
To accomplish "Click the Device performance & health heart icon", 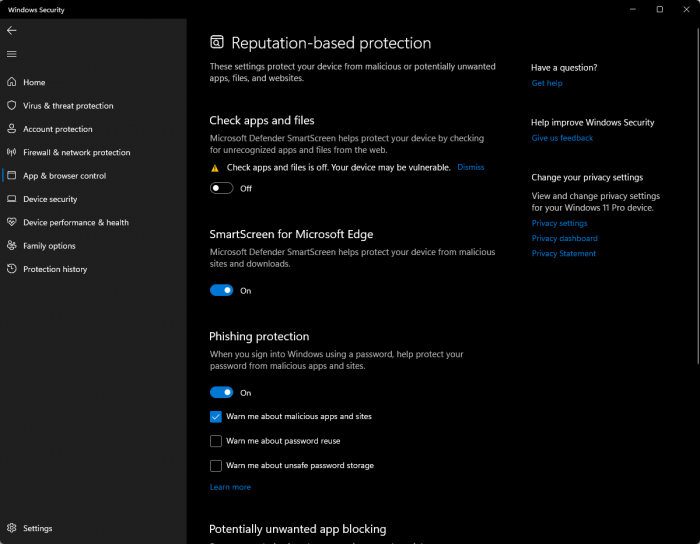I will click(x=12, y=222).
